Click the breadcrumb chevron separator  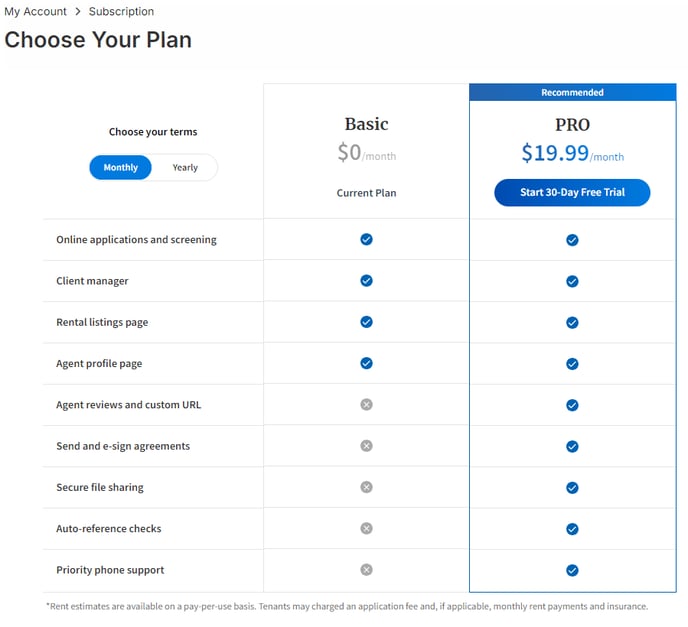click(78, 12)
